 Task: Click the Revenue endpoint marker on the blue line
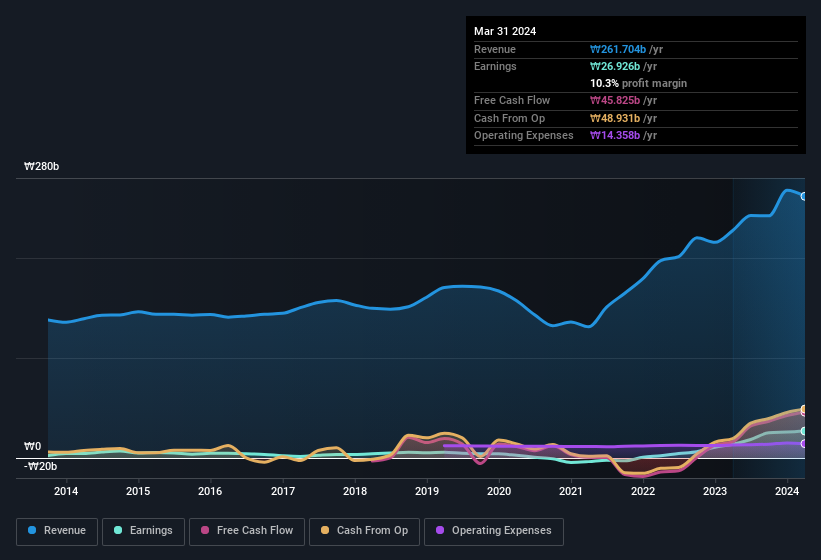tap(804, 196)
